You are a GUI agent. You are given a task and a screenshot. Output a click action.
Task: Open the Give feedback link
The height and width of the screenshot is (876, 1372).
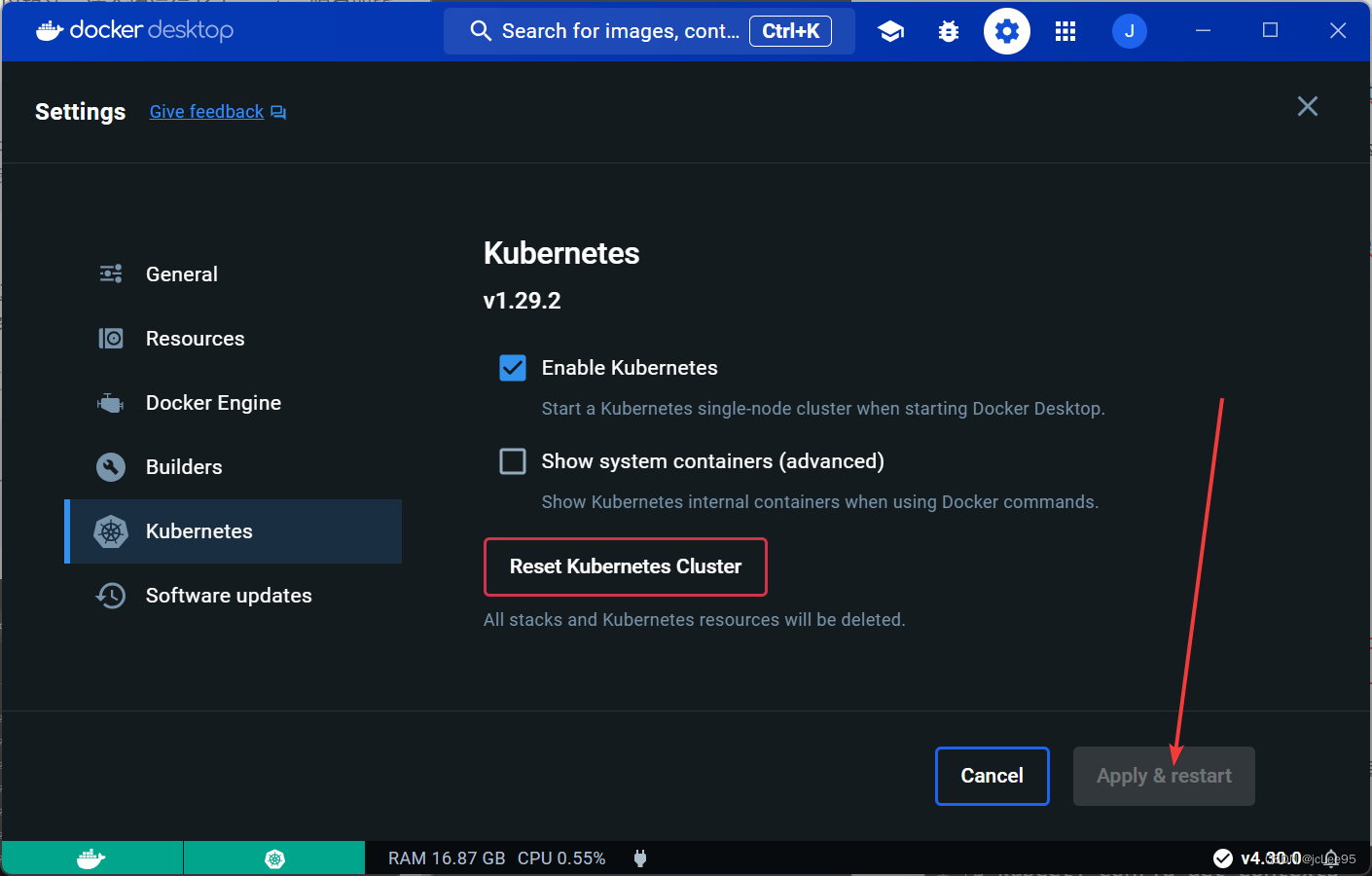205,111
